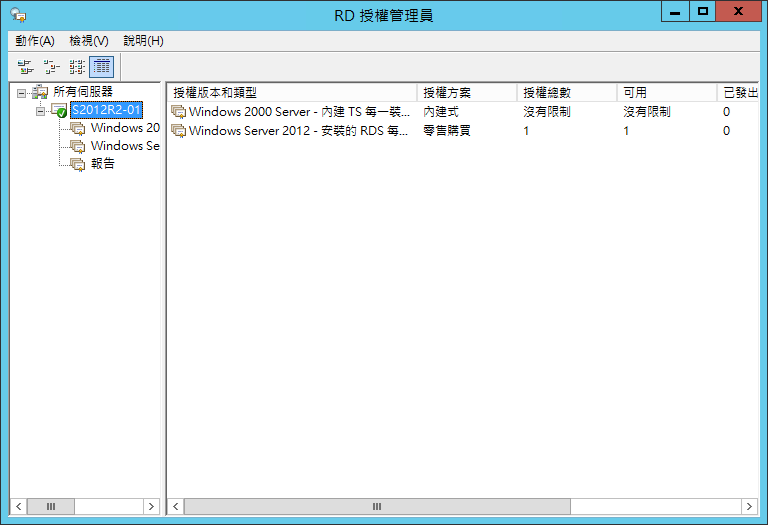Click the S2012R2-01 activated server icon
Screen dimensions: 768x525
pos(59,110)
